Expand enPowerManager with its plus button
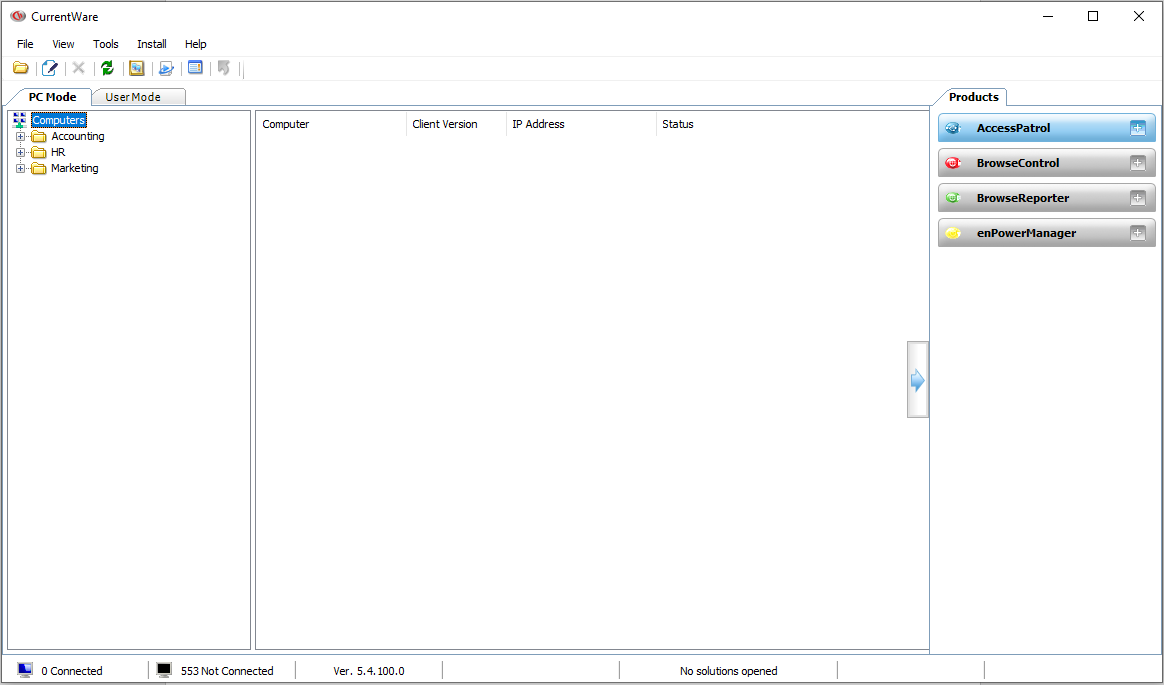 (x=1137, y=233)
